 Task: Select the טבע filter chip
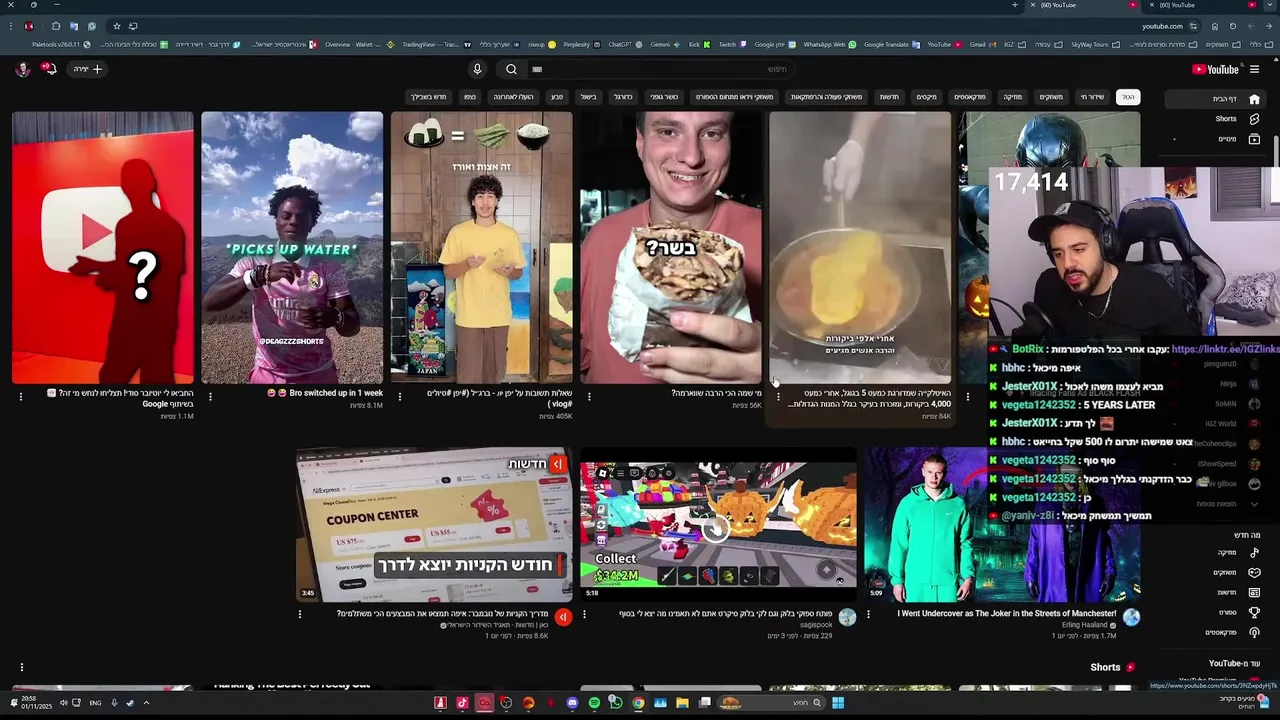557,97
